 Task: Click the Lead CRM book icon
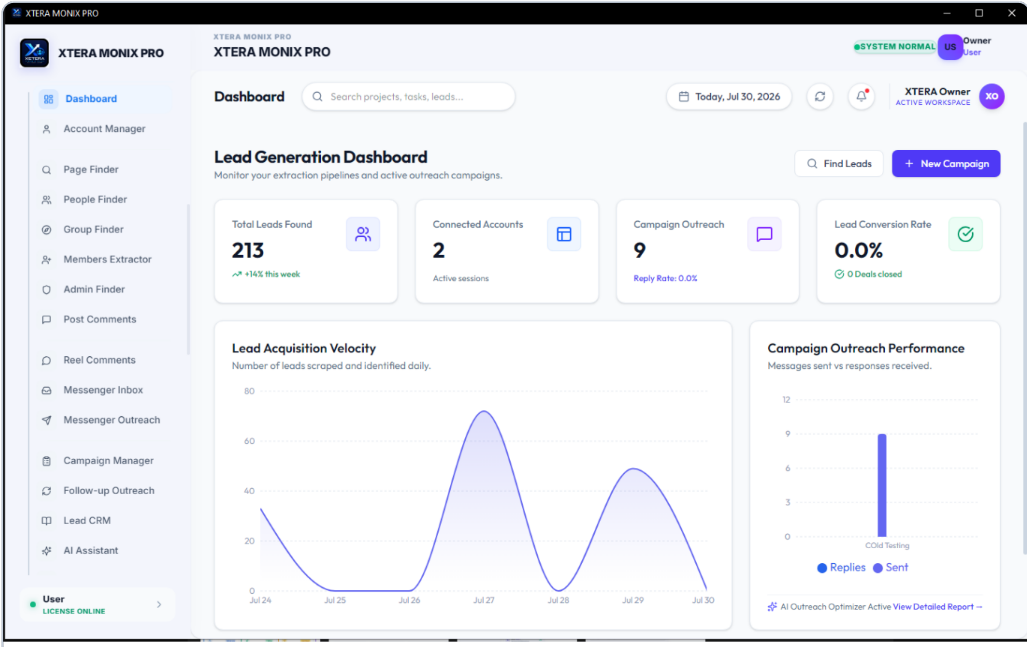pos(47,521)
